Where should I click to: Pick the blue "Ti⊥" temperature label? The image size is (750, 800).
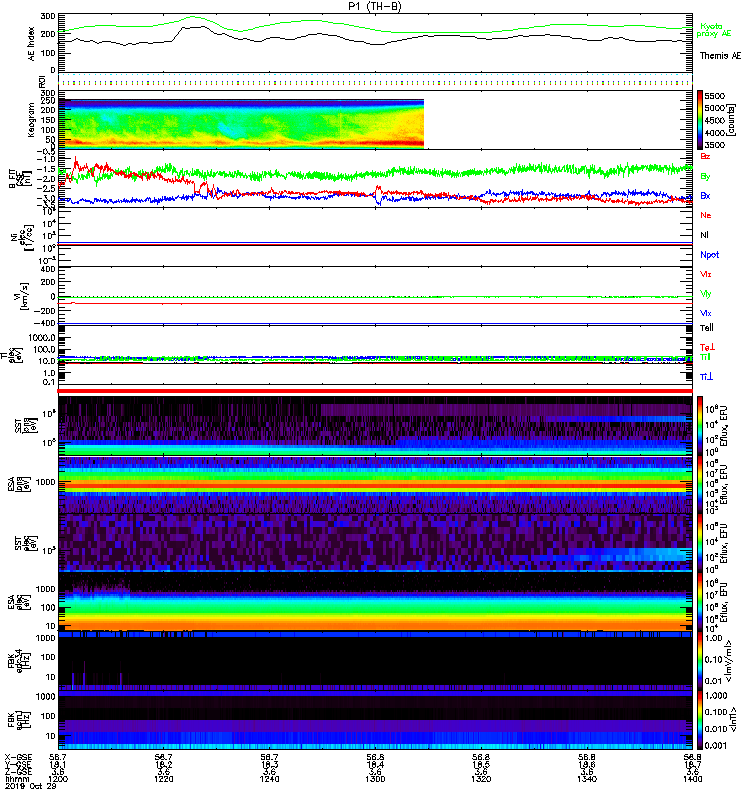pyautogui.click(x=706, y=377)
